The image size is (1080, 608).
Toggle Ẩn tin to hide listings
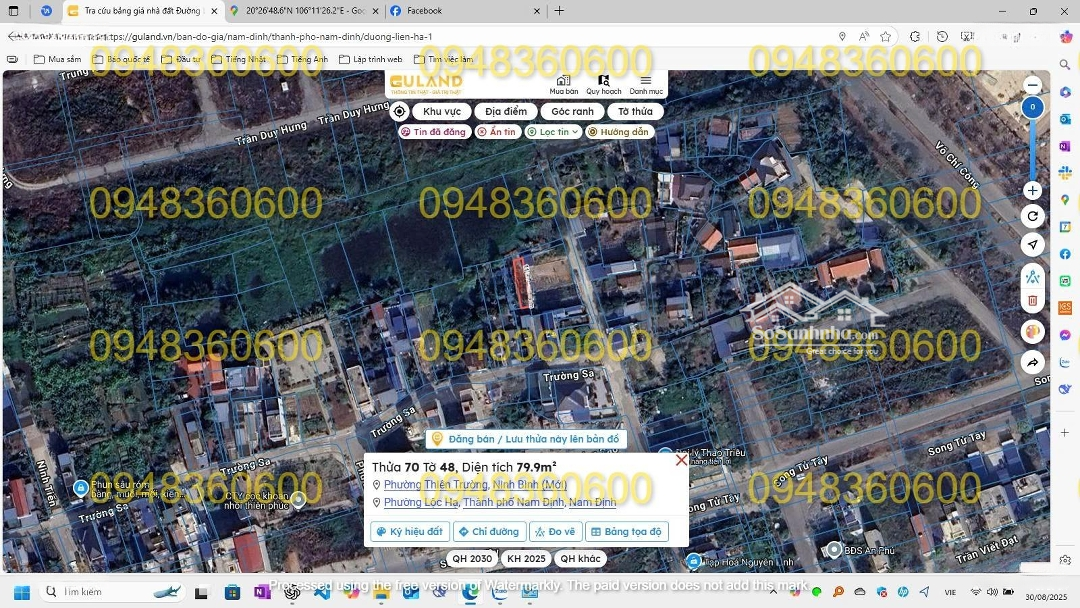(497, 132)
